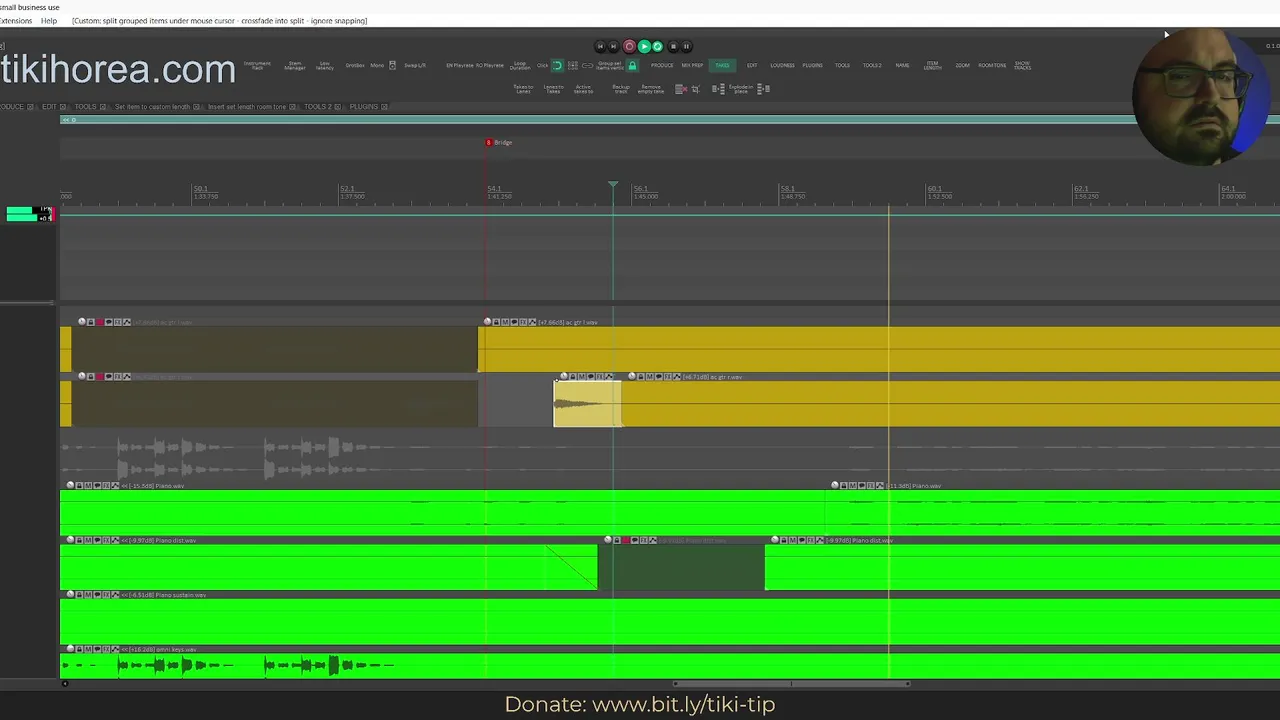Click Group sel items vertic button
The image size is (1280, 720).
[x=610, y=65]
